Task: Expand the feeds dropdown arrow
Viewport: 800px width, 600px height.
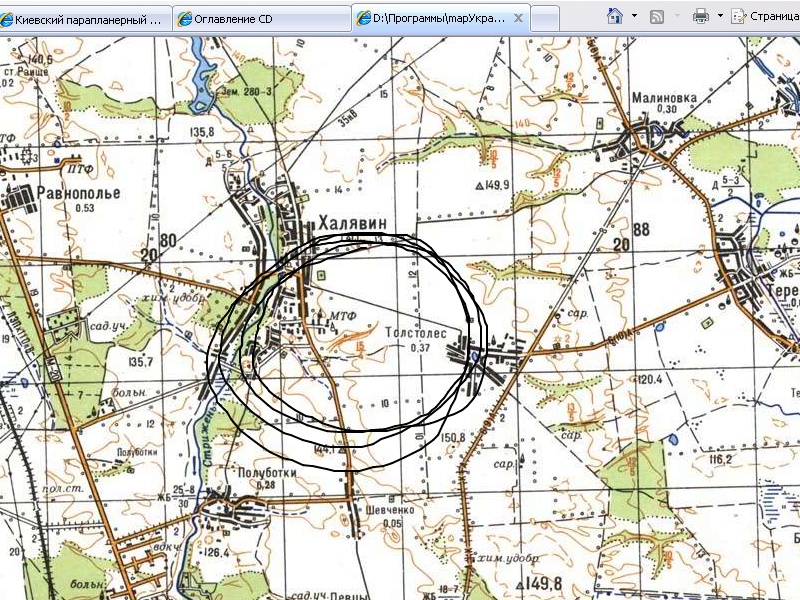Action: point(675,16)
